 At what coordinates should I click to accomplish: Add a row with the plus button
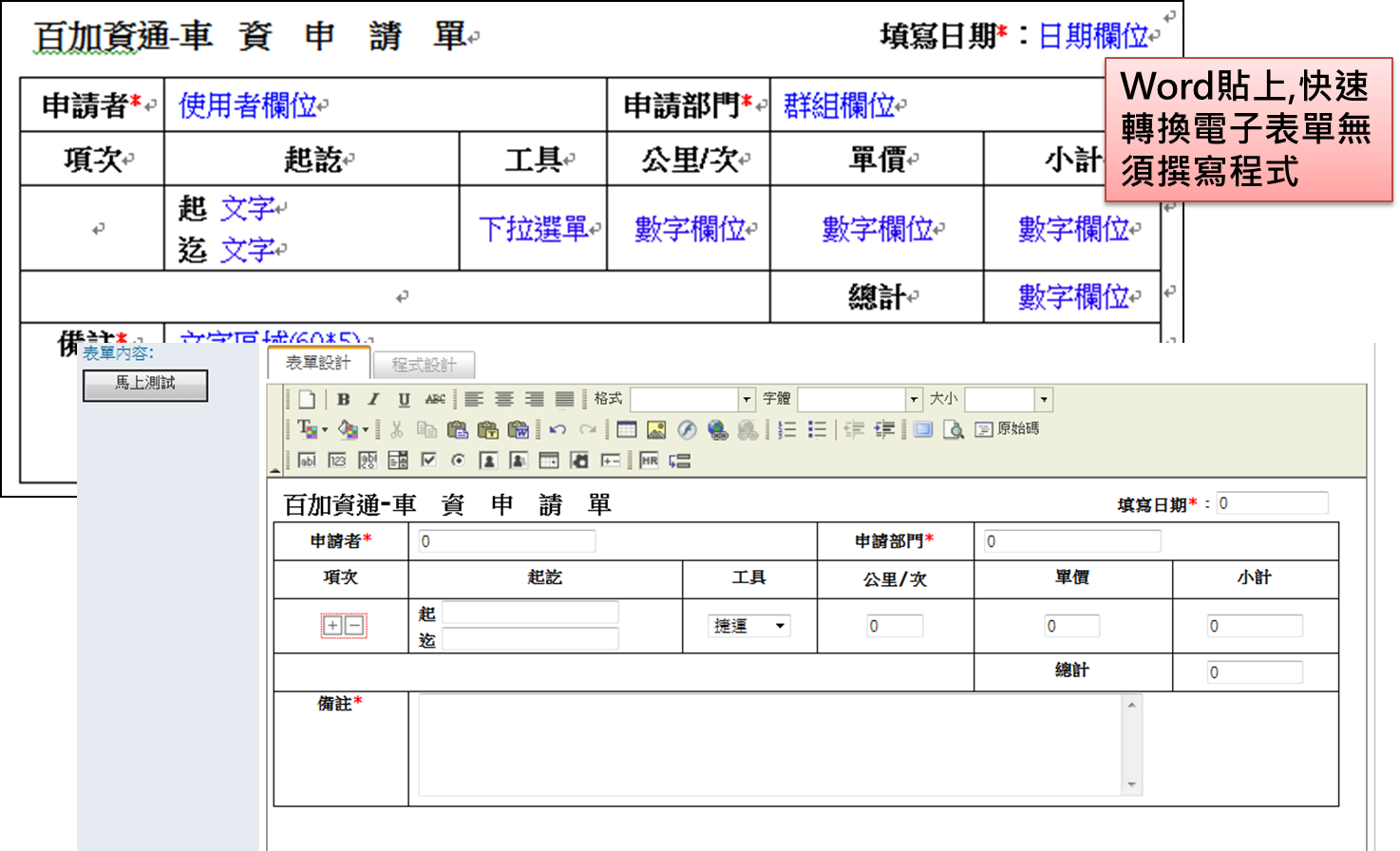(x=332, y=626)
